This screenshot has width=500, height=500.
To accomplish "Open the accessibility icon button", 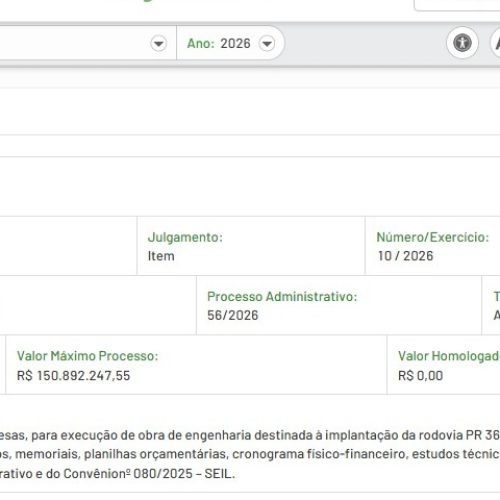I will coord(462,43).
